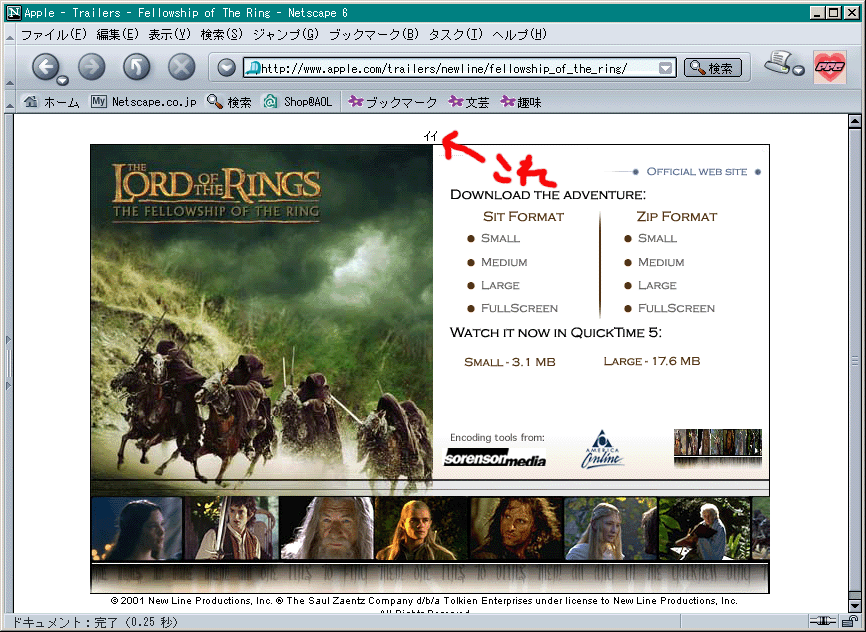Open the Back button history dropdown arrow
Viewport: 866px width, 632px height.
click(x=63, y=81)
